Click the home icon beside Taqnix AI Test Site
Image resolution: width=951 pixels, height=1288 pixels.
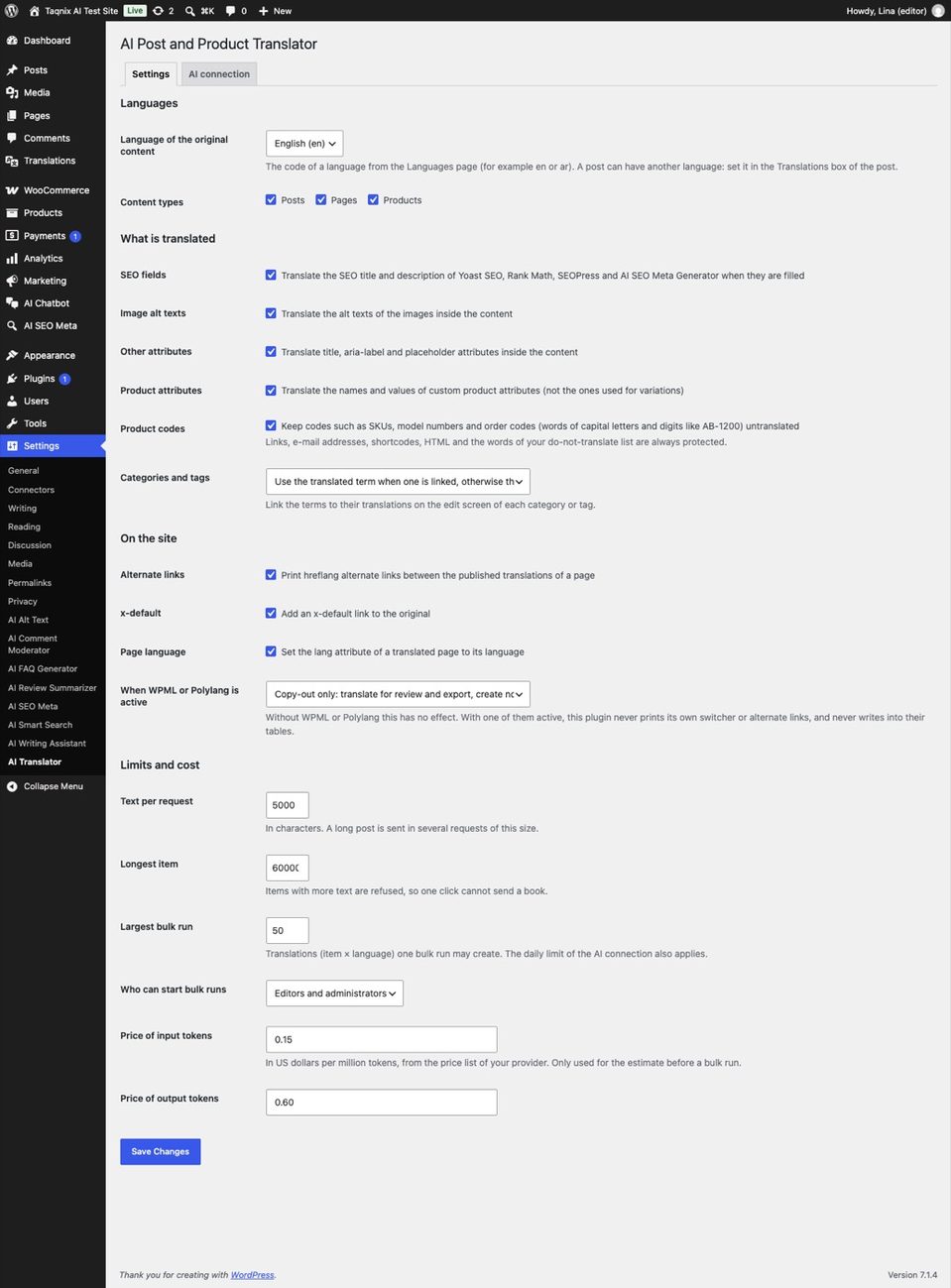pos(35,11)
